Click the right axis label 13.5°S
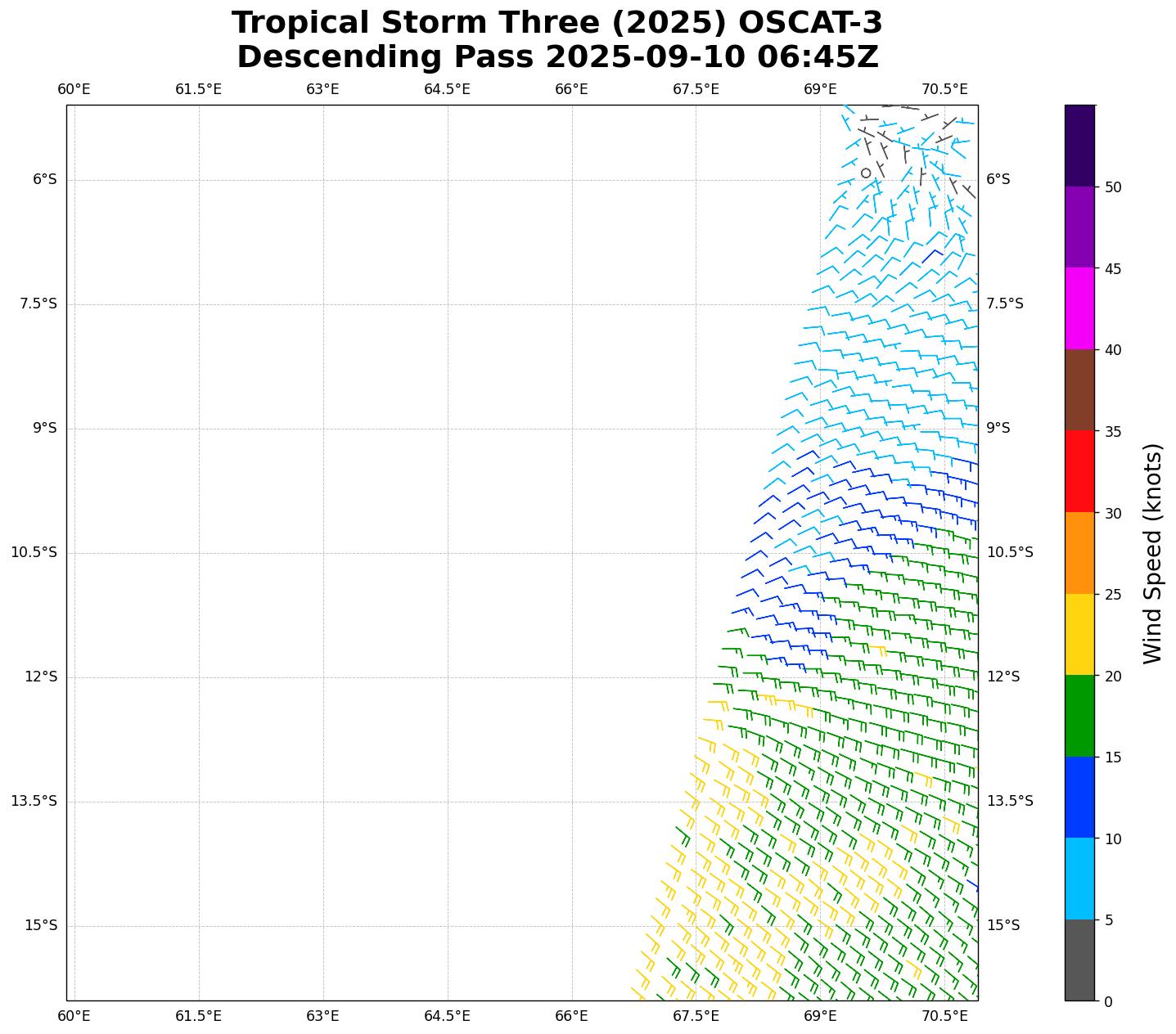 click(x=1009, y=801)
